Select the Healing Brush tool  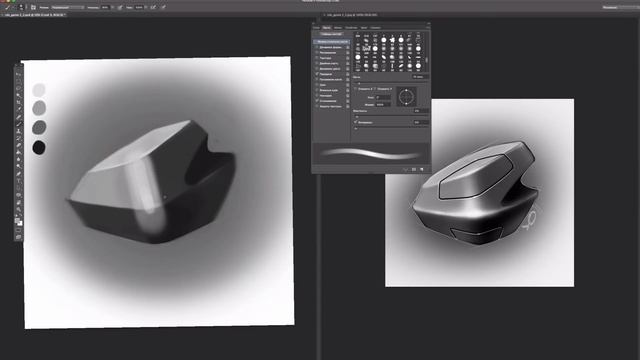point(18,118)
